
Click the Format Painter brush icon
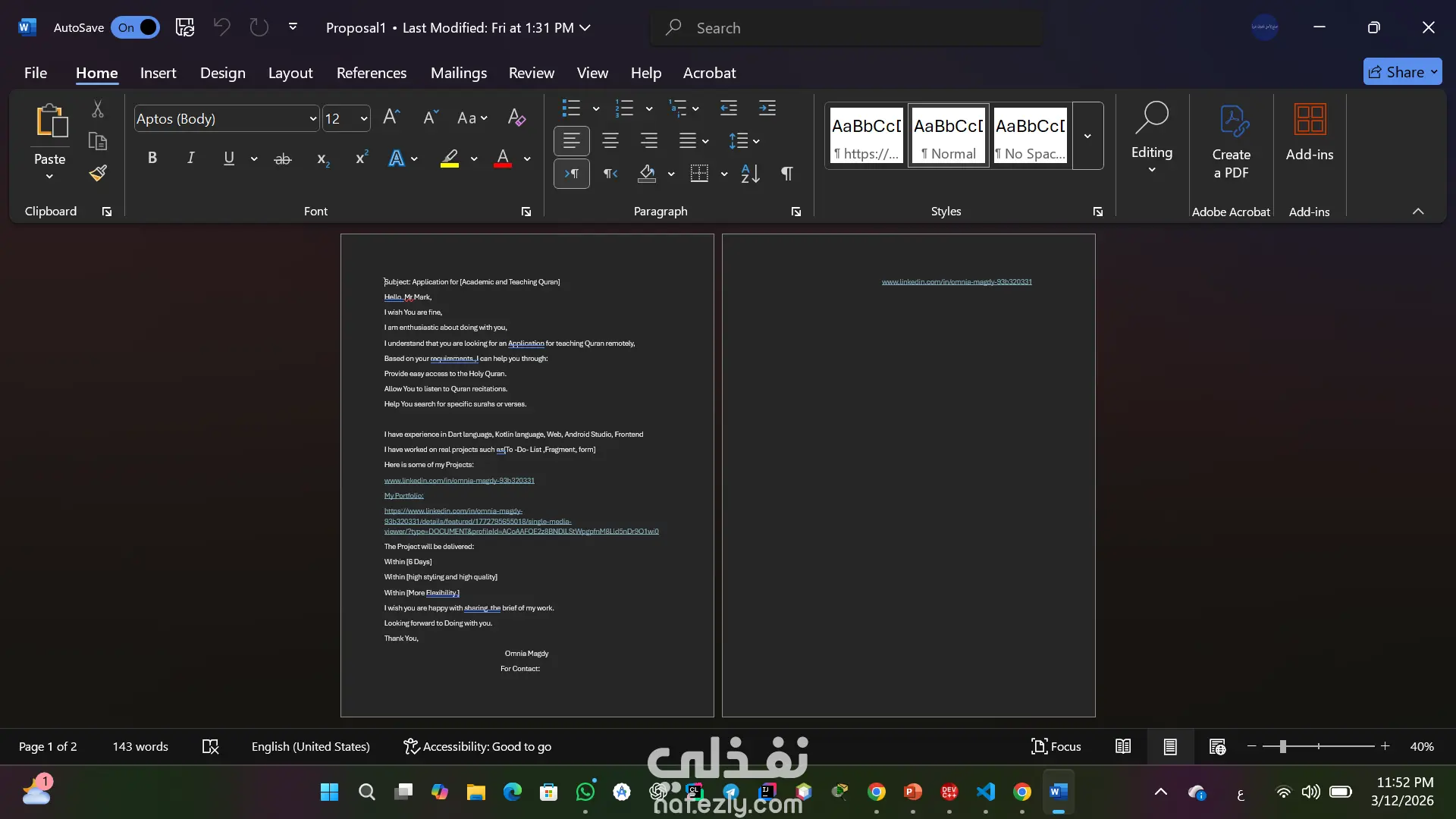(98, 174)
